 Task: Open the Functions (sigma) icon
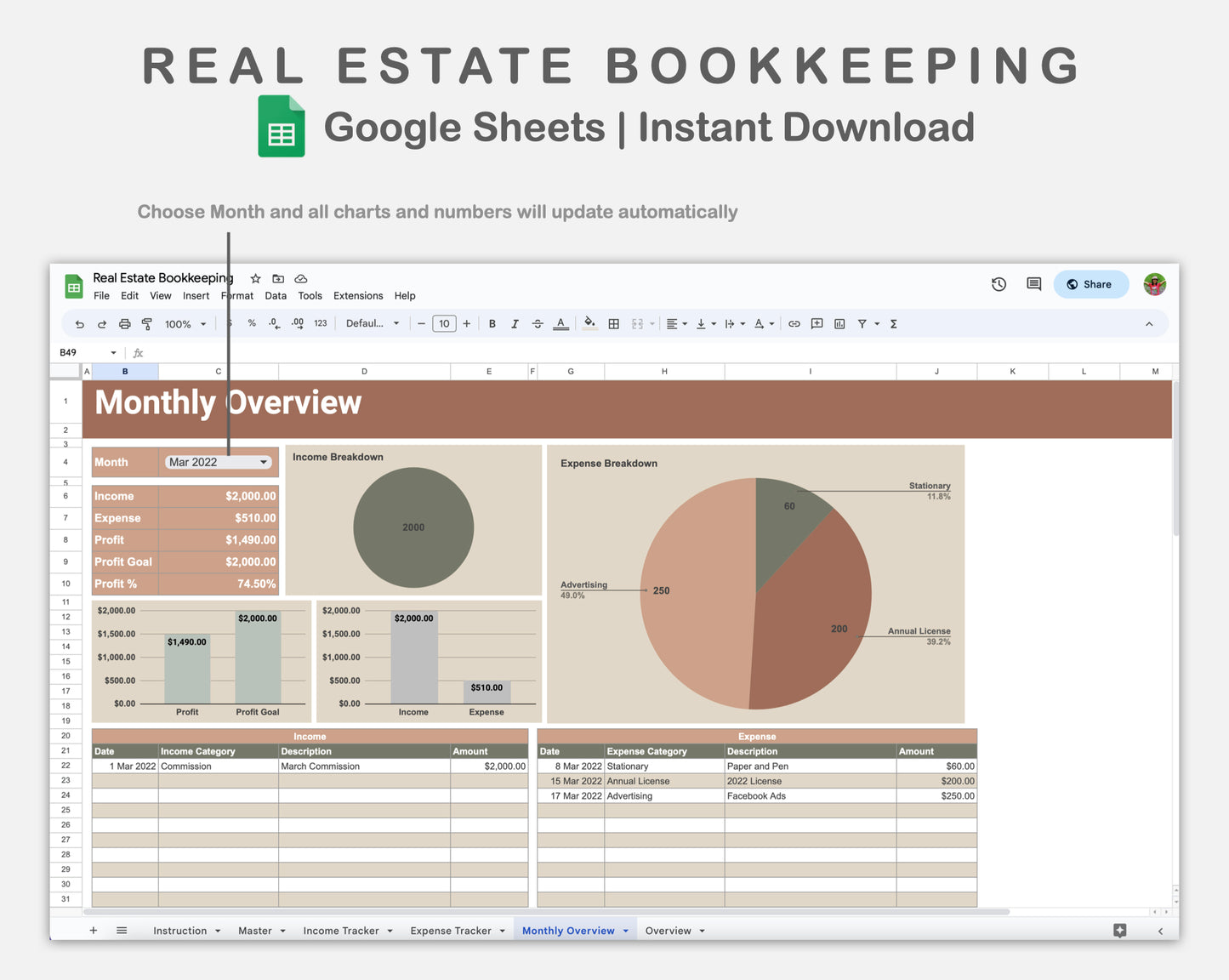[x=894, y=323]
